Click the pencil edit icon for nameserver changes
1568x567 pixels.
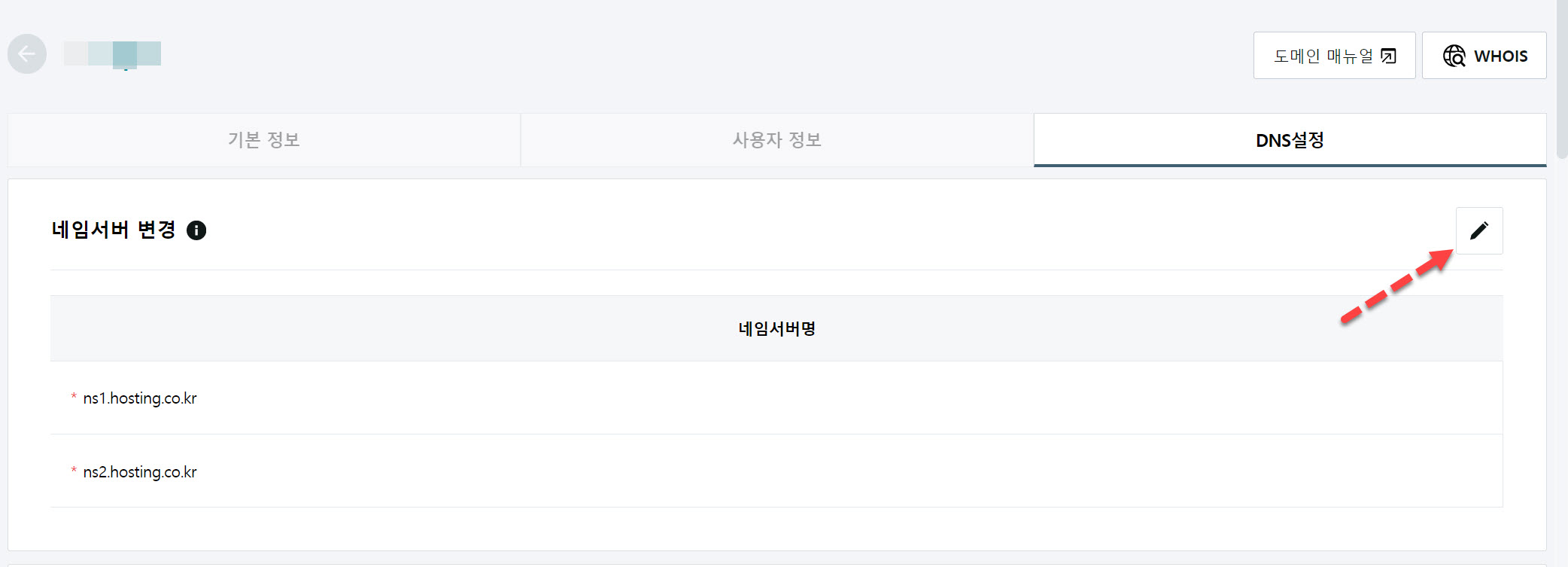[1479, 230]
